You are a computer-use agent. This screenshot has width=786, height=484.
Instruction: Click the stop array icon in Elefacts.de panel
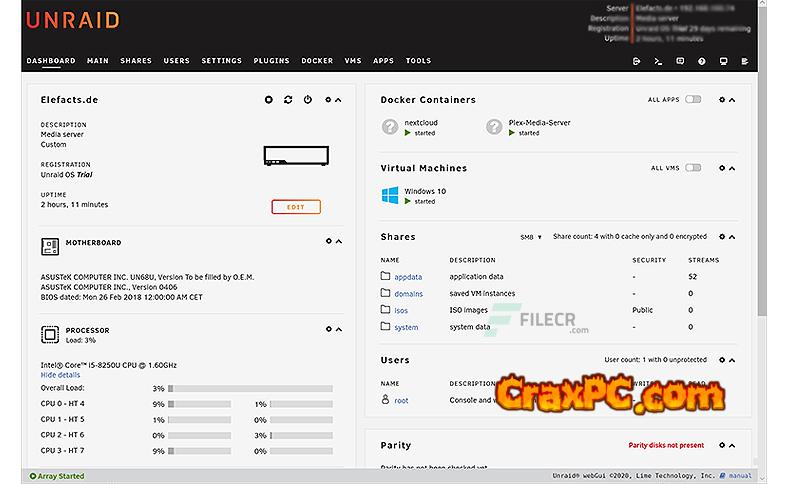pyautogui.click(x=269, y=100)
